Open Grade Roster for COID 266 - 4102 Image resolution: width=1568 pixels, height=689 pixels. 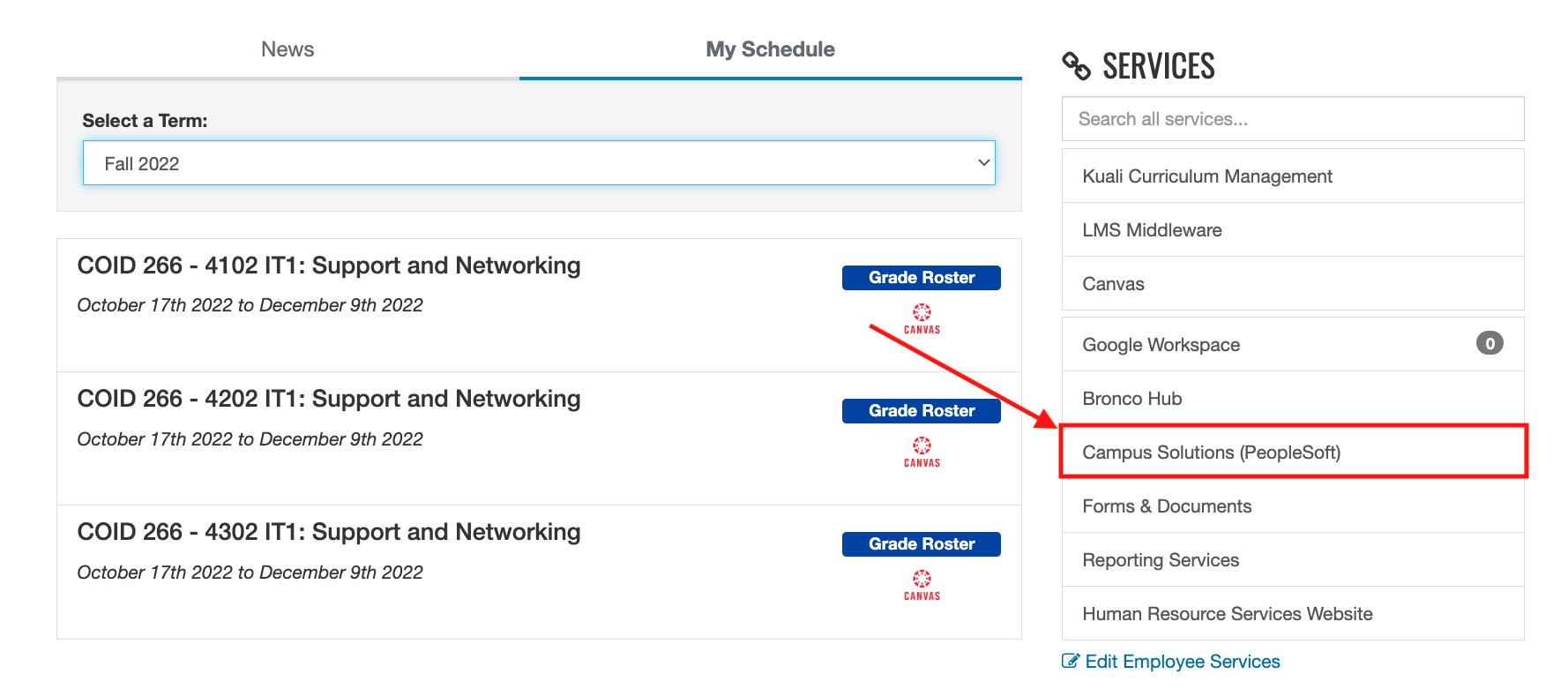(922, 278)
